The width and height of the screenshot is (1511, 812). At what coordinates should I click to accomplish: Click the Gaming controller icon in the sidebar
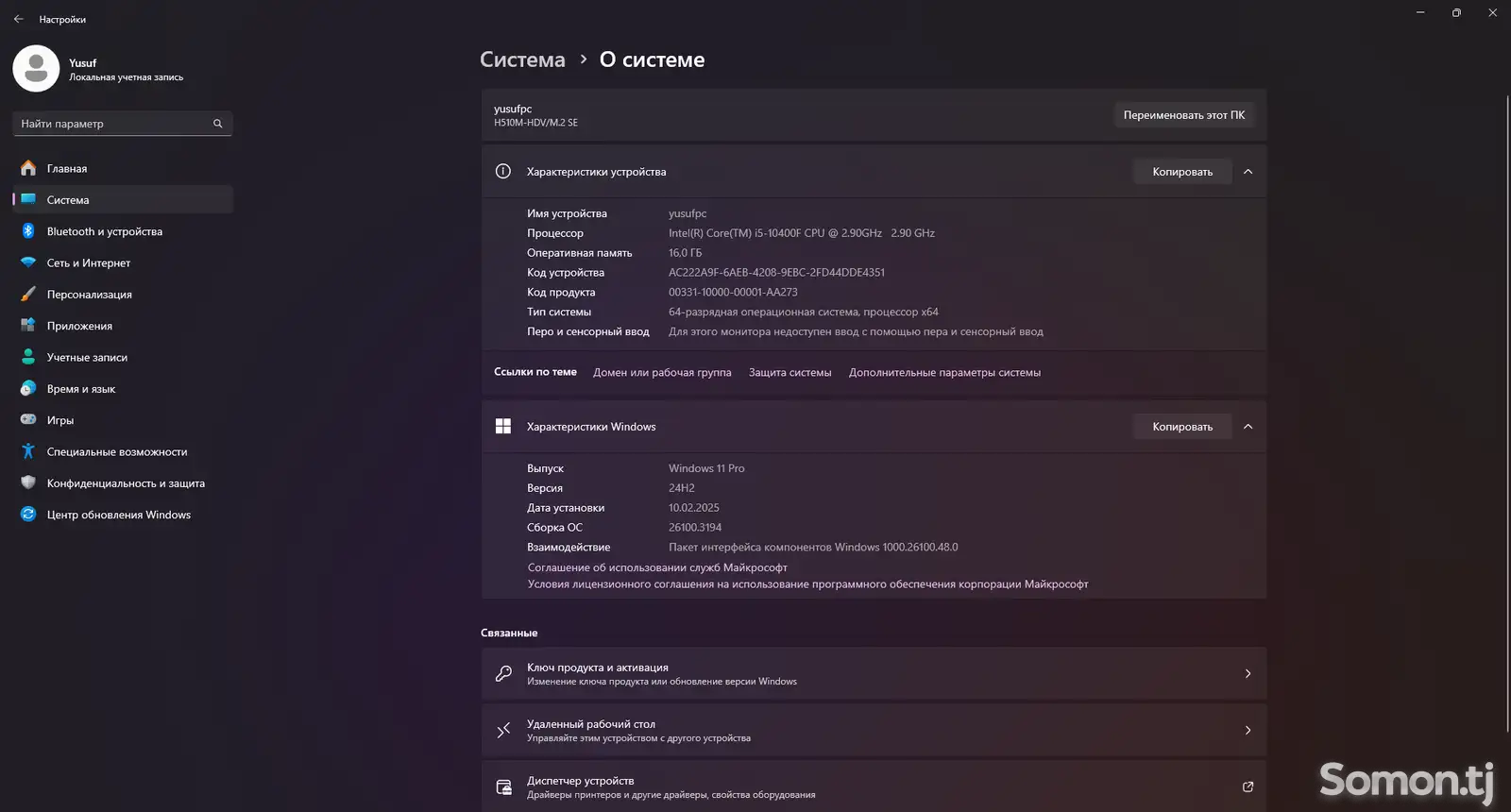coord(28,419)
